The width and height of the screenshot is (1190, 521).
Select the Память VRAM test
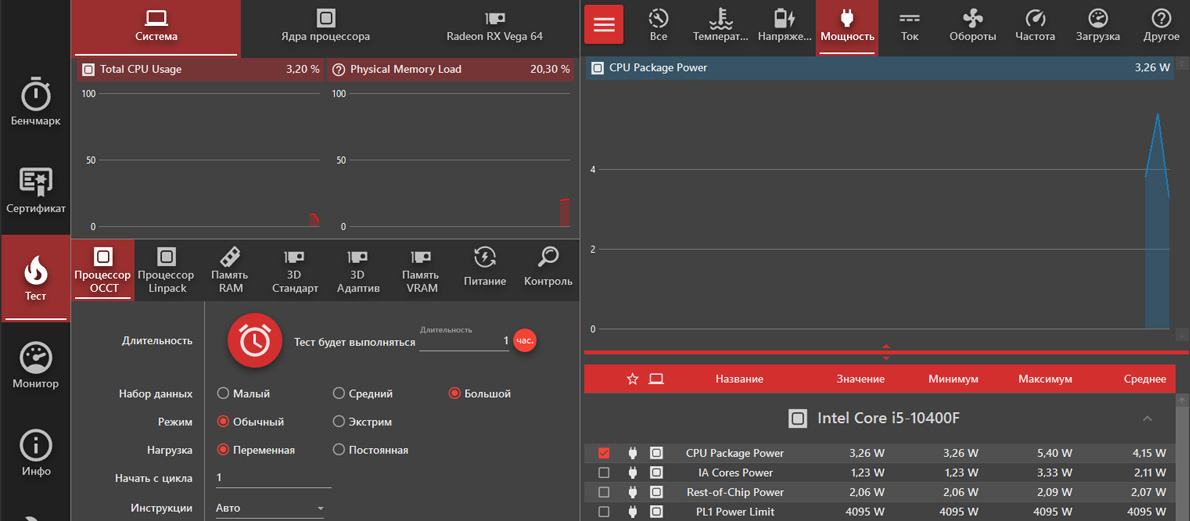click(x=420, y=270)
